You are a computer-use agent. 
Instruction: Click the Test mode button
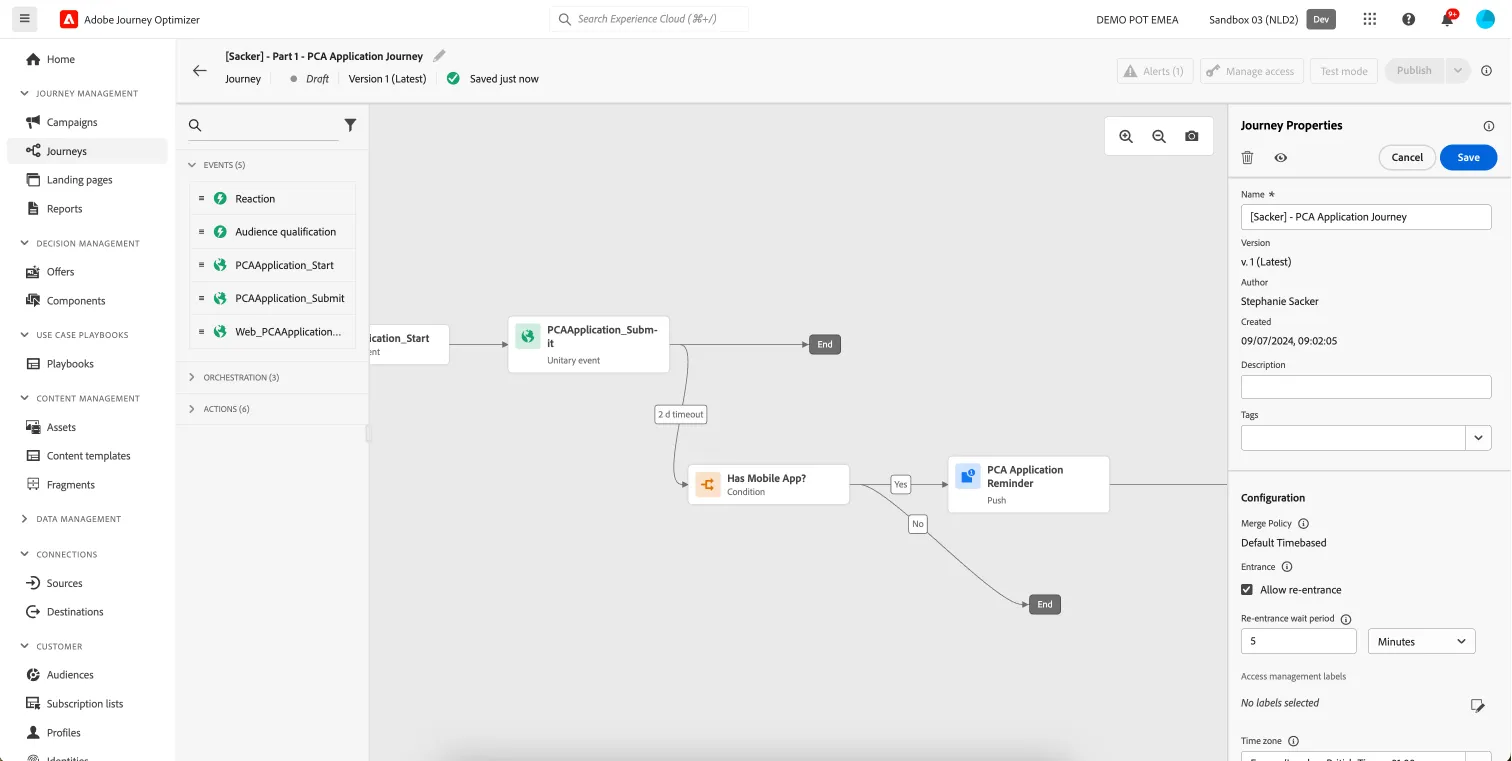(1344, 71)
